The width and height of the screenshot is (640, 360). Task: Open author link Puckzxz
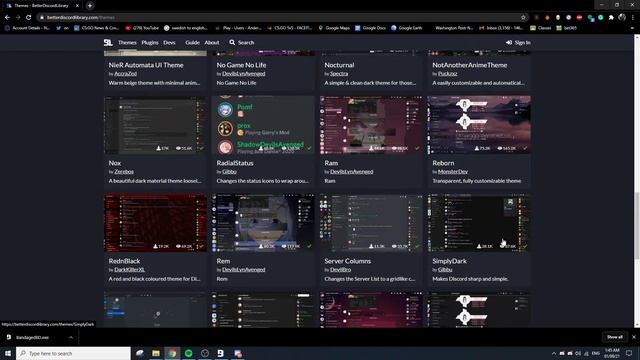[447, 74]
